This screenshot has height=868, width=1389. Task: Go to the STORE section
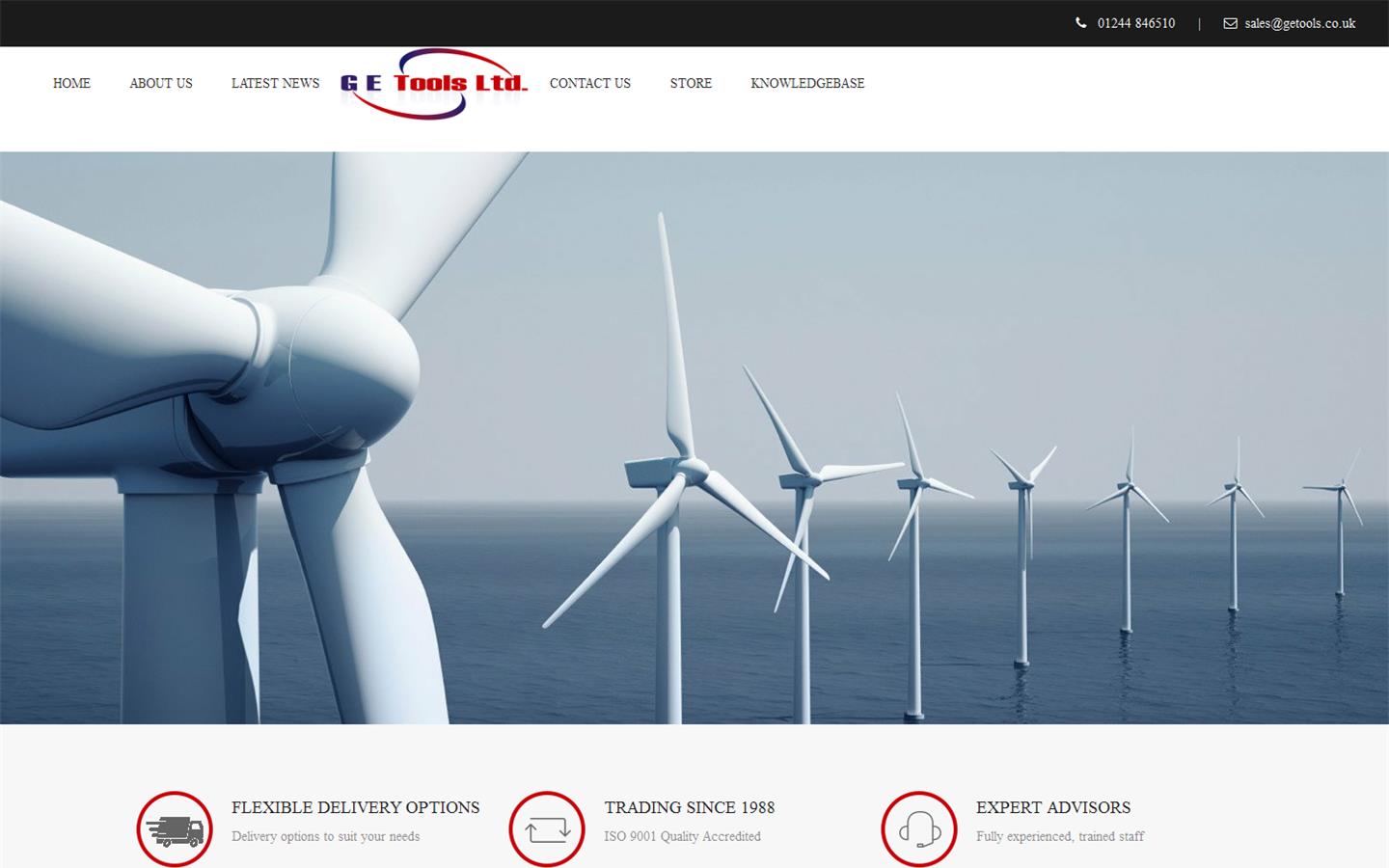coord(691,83)
